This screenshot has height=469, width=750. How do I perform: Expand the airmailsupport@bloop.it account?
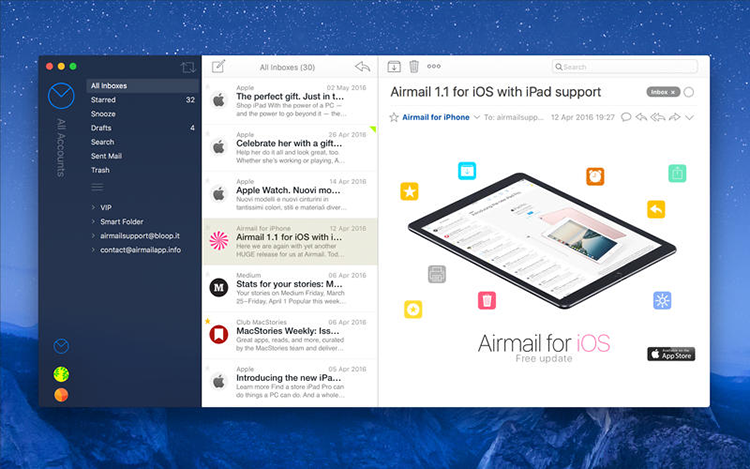click(93, 235)
